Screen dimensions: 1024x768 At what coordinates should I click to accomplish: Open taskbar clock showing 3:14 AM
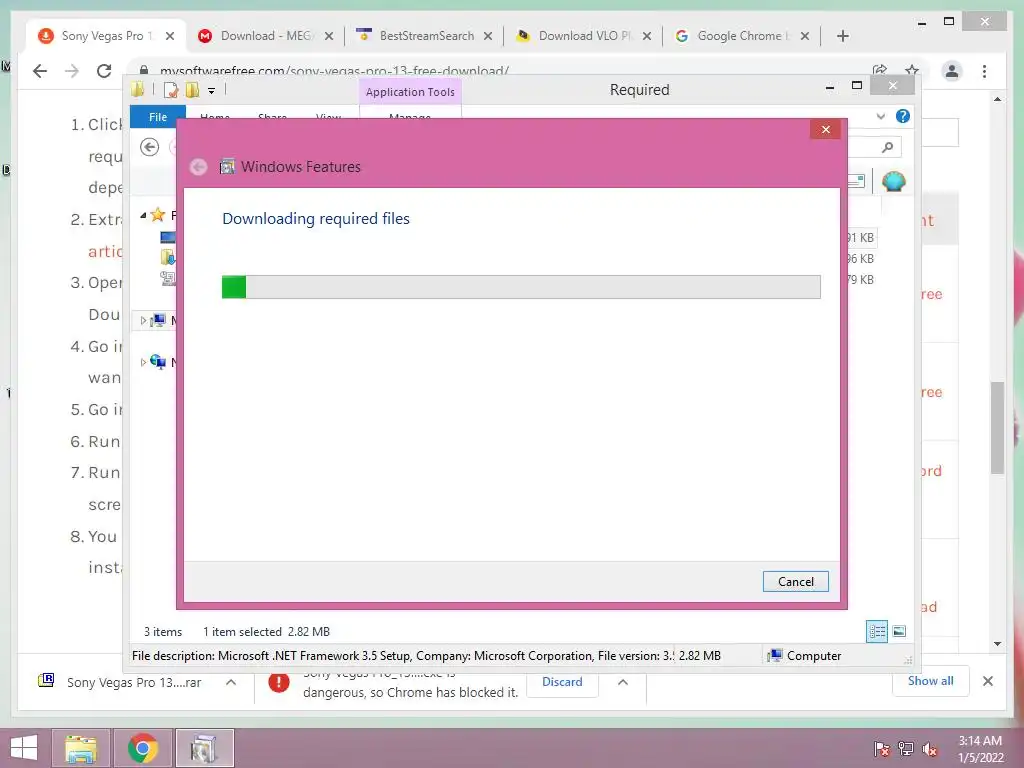click(x=980, y=749)
